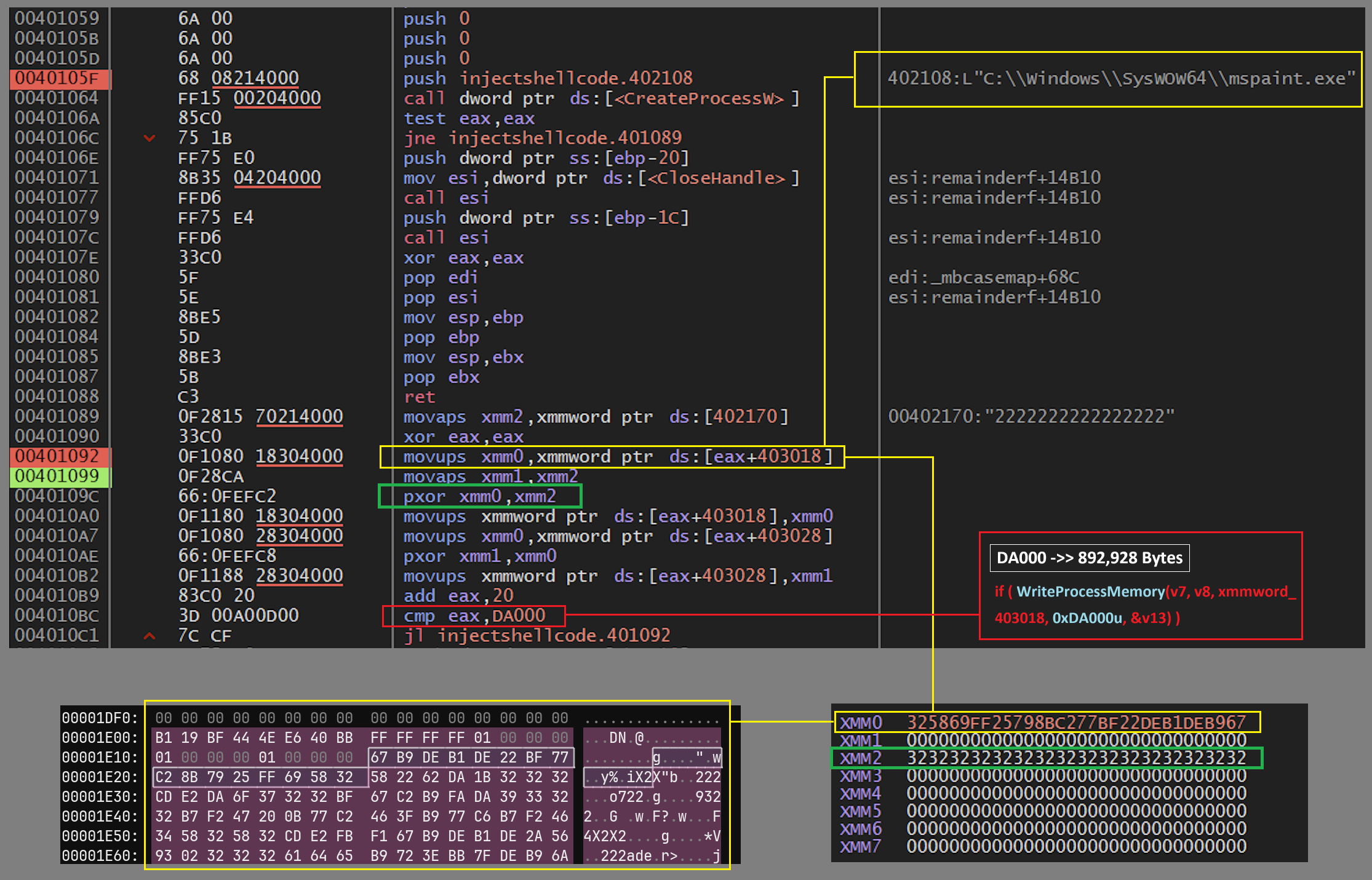
Task: Select the ret instruction at 00401088
Action: [x=419, y=397]
